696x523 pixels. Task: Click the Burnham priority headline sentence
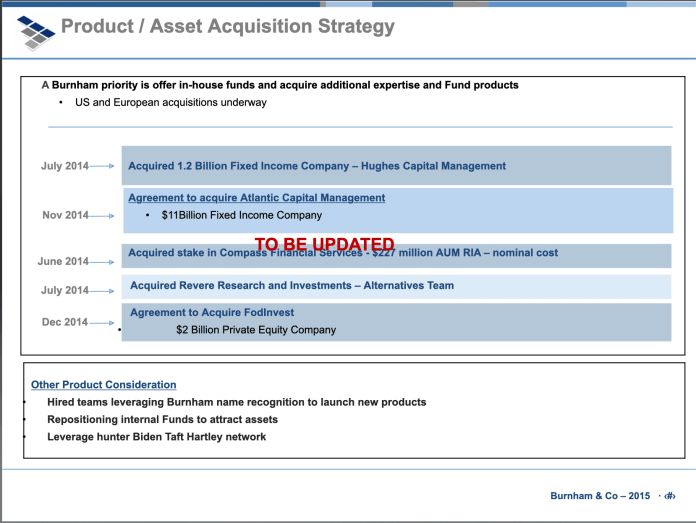(x=280, y=85)
